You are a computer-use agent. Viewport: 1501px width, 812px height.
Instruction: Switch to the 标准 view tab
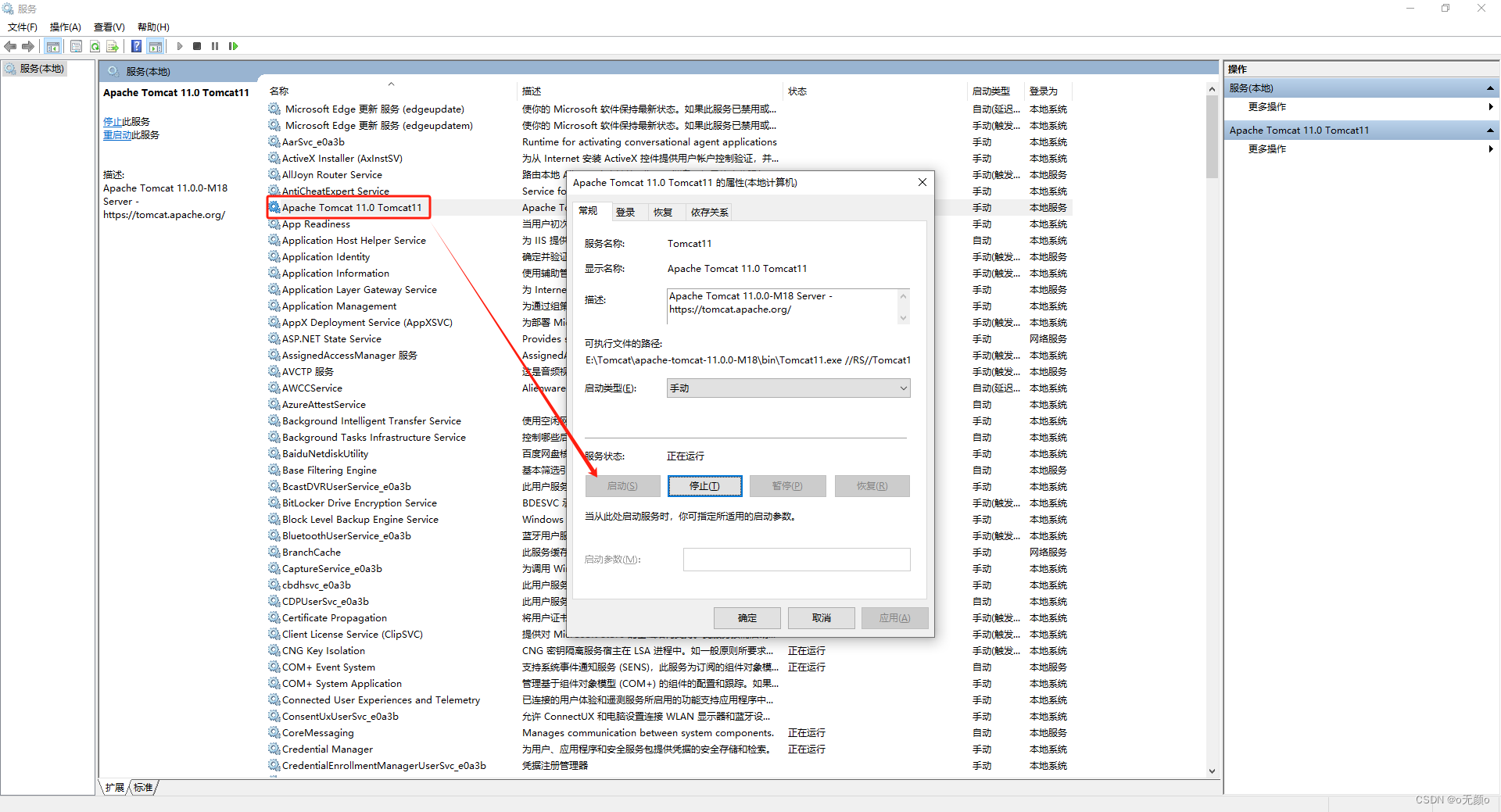[x=143, y=787]
